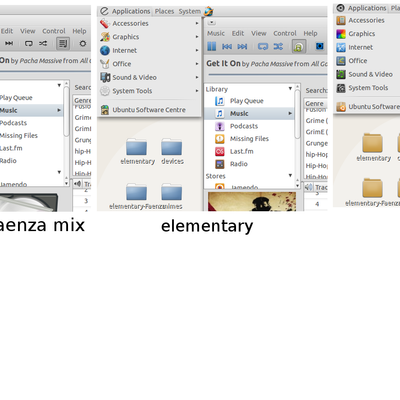Click the Podcasts icon in the elementary Rhythmbox sidebar
The image size is (400, 400).
219,126
